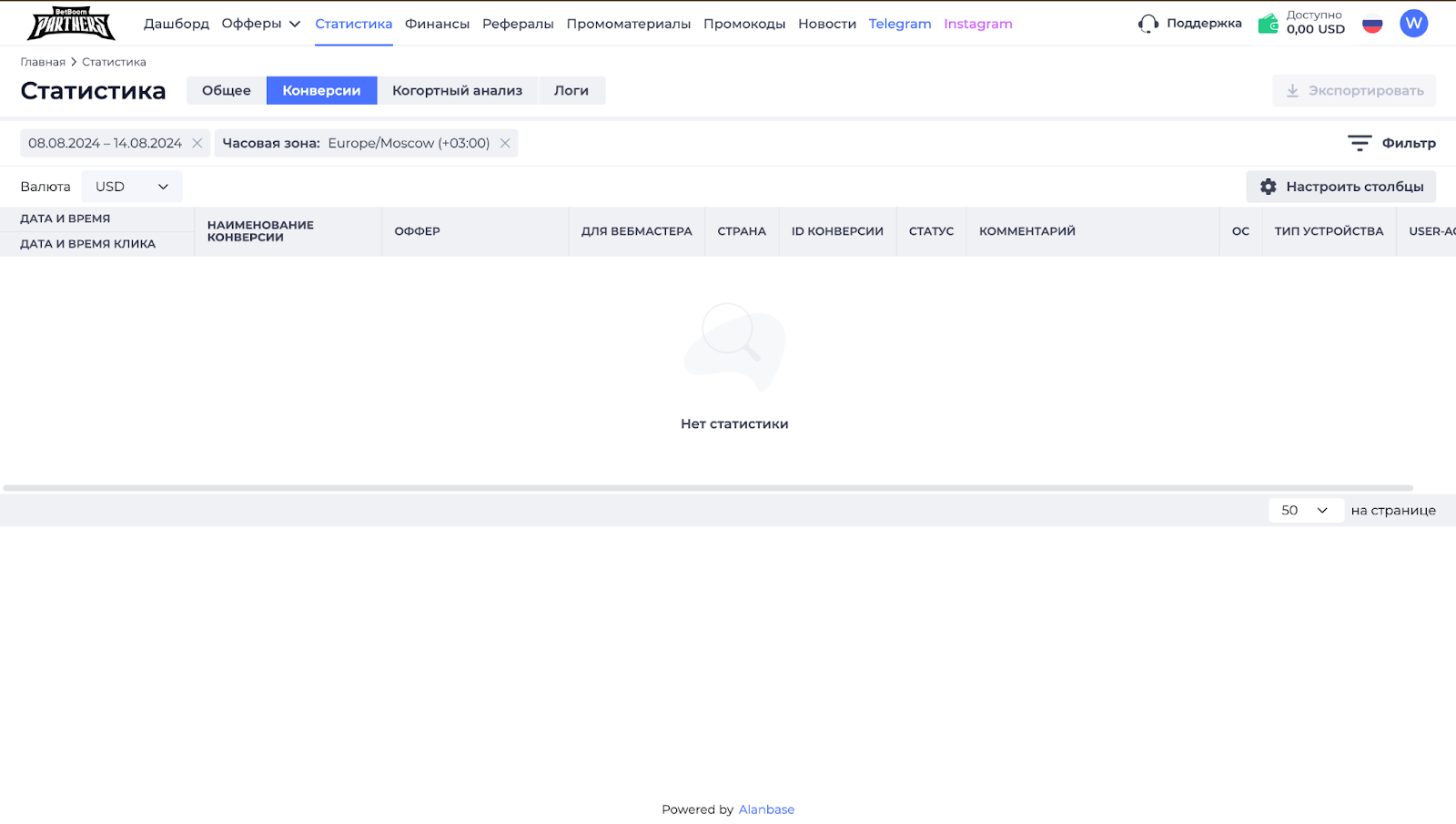Click the Экспортировать button
Image resolution: width=1456 pixels, height=824 pixels.
pos(1354,90)
